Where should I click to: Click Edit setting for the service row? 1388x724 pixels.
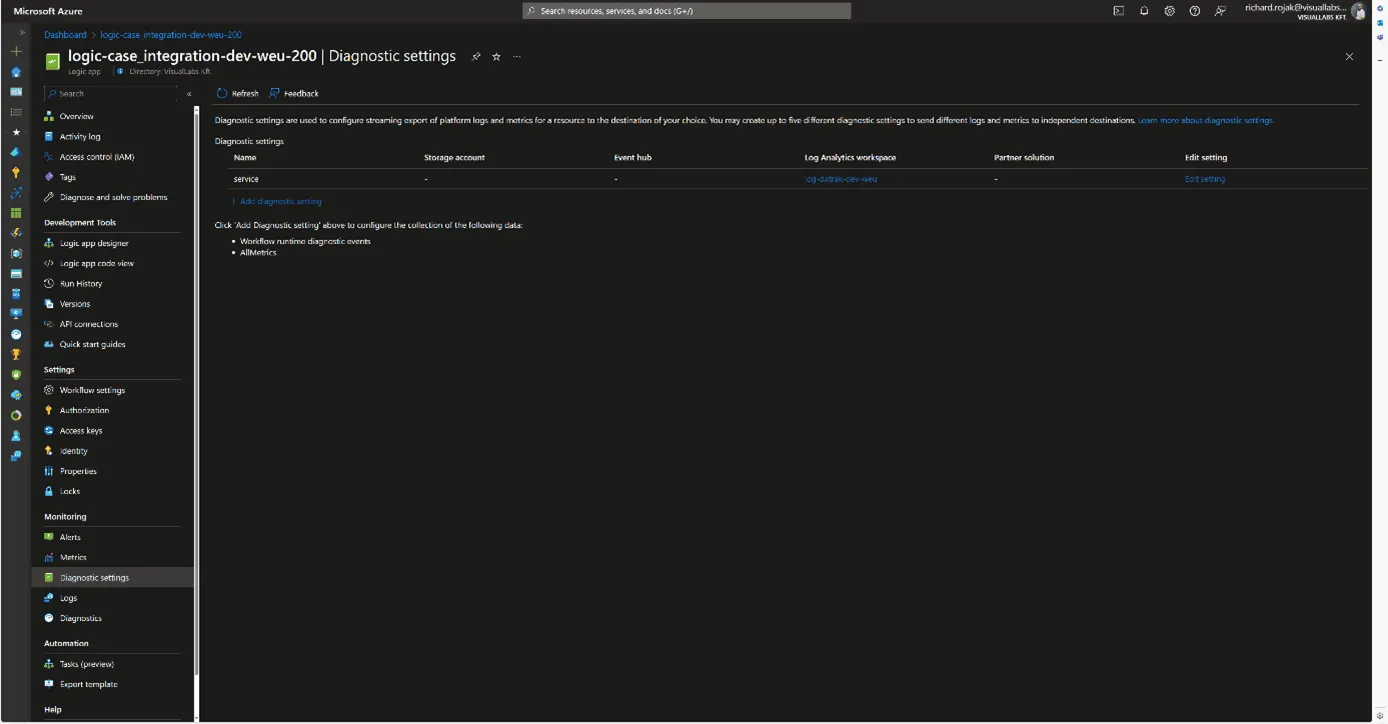pyautogui.click(x=1205, y=179)
